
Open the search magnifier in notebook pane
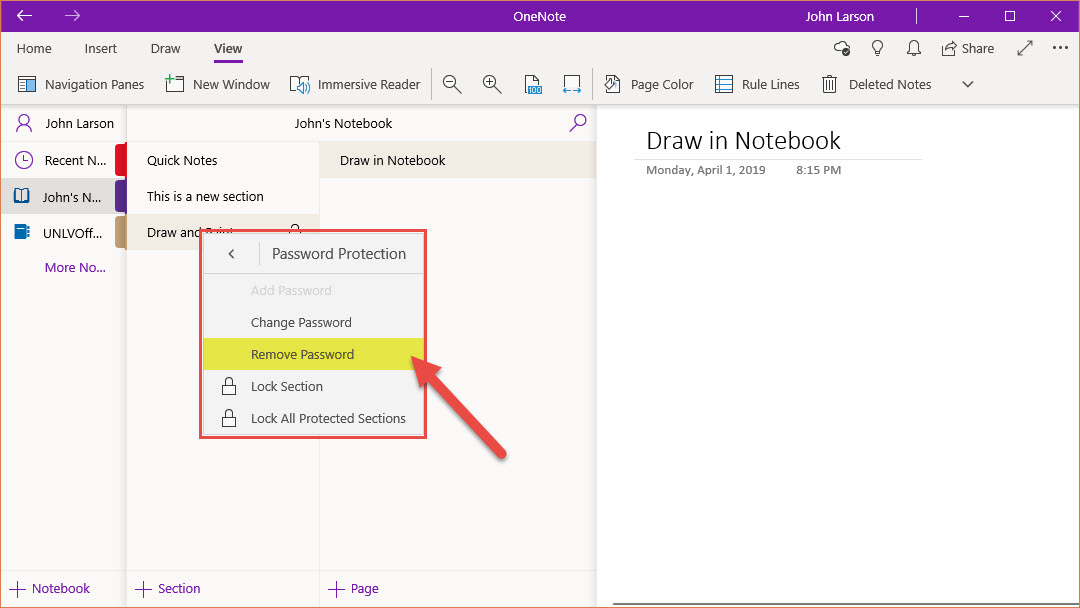click(x=577, y=123)
